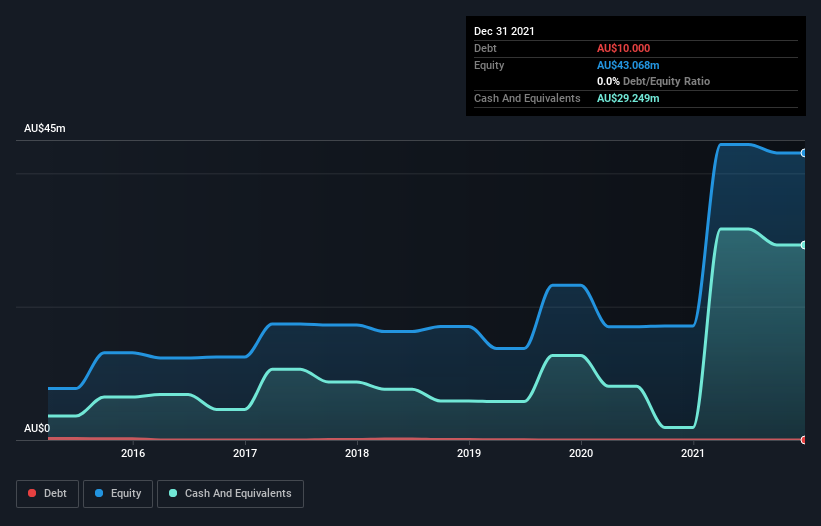
Task: Click the 2020 x-axis label
Action: pyautogui.click(x=581, y=453)
